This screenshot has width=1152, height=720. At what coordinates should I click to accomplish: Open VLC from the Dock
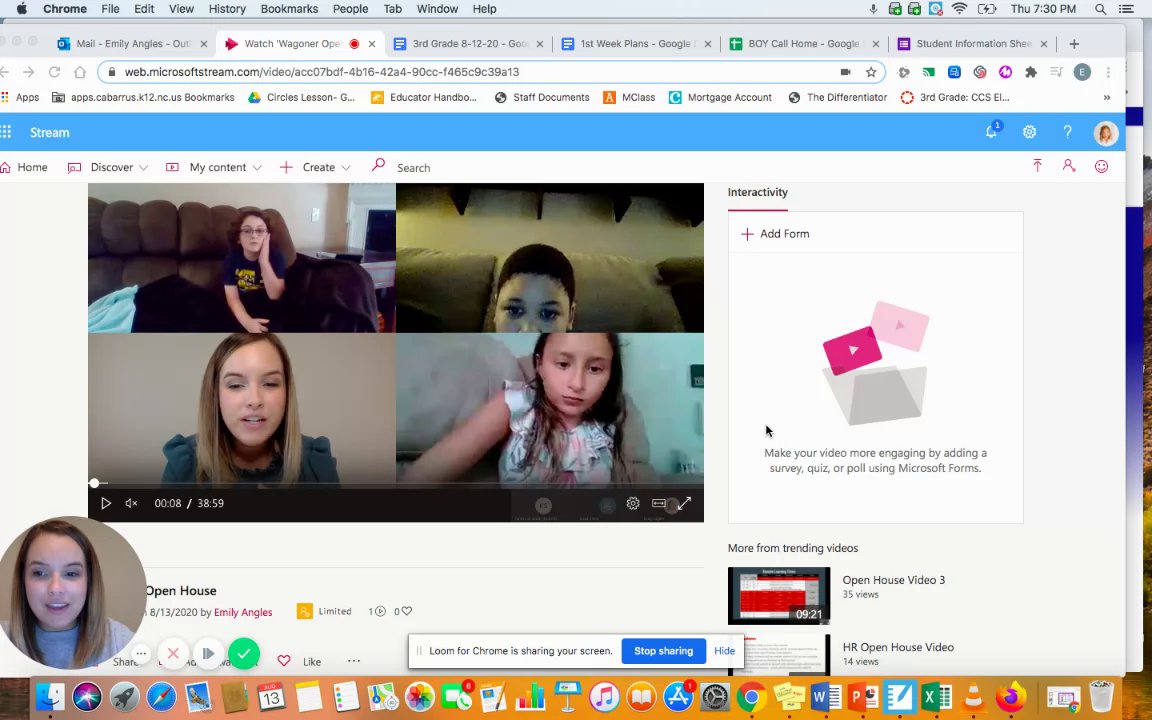point(973,696)
